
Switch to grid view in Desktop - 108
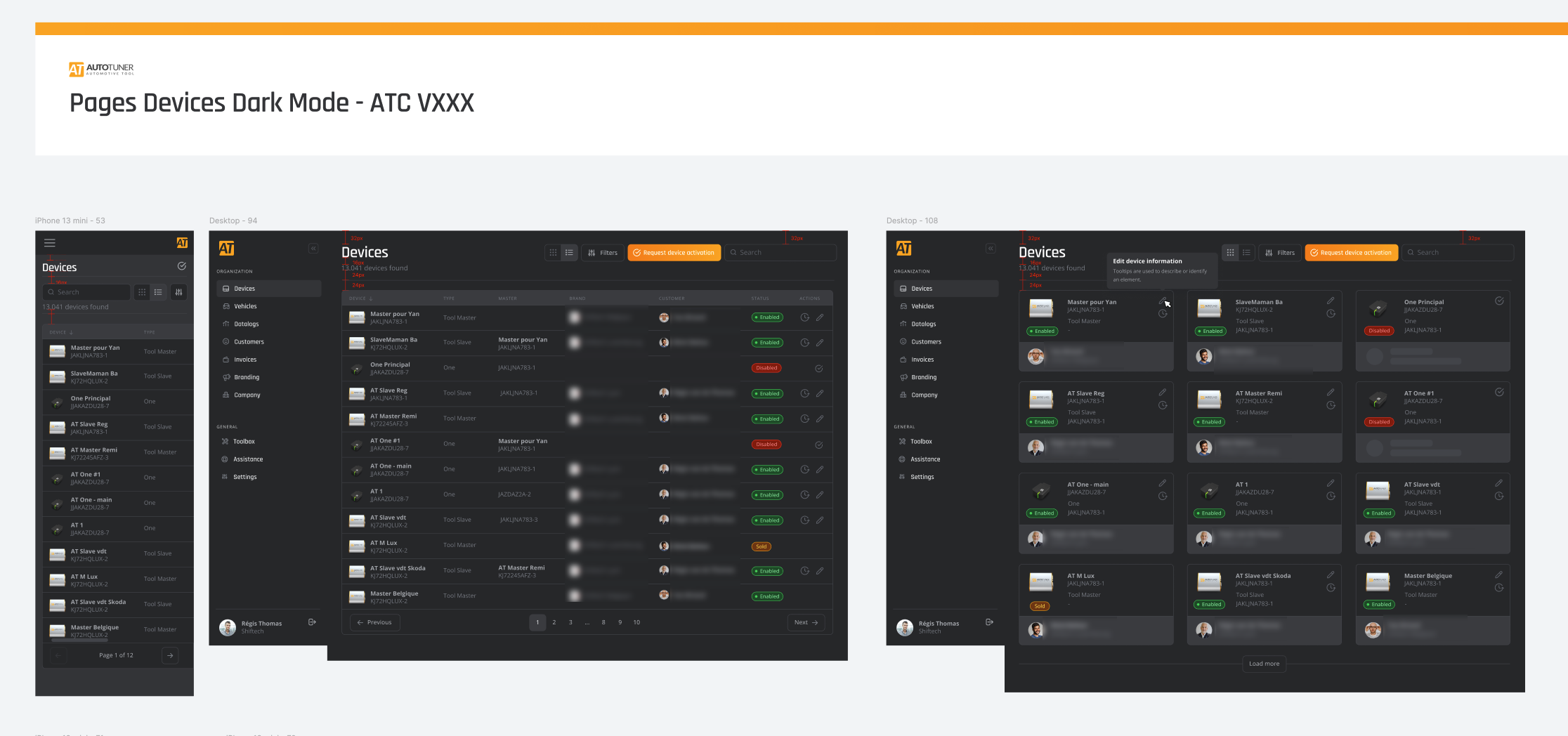1230,253
